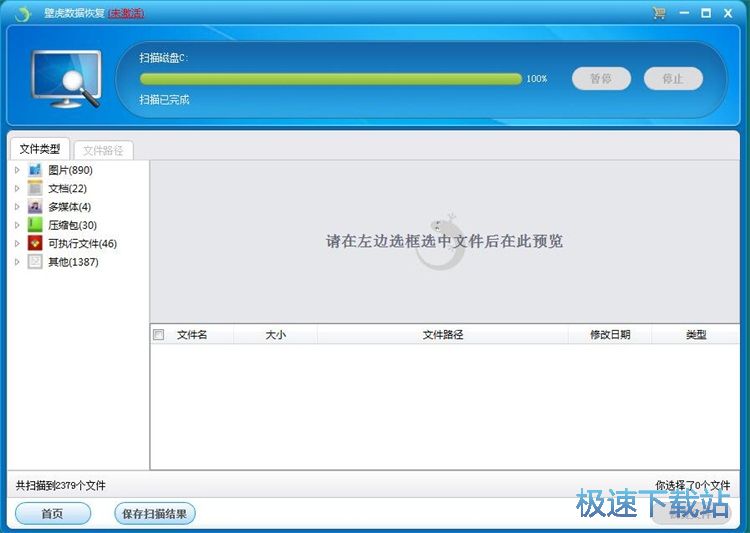Click the 100% progress value
The height and width of the screenshot is (533, 750).
(x=537, y=79)
